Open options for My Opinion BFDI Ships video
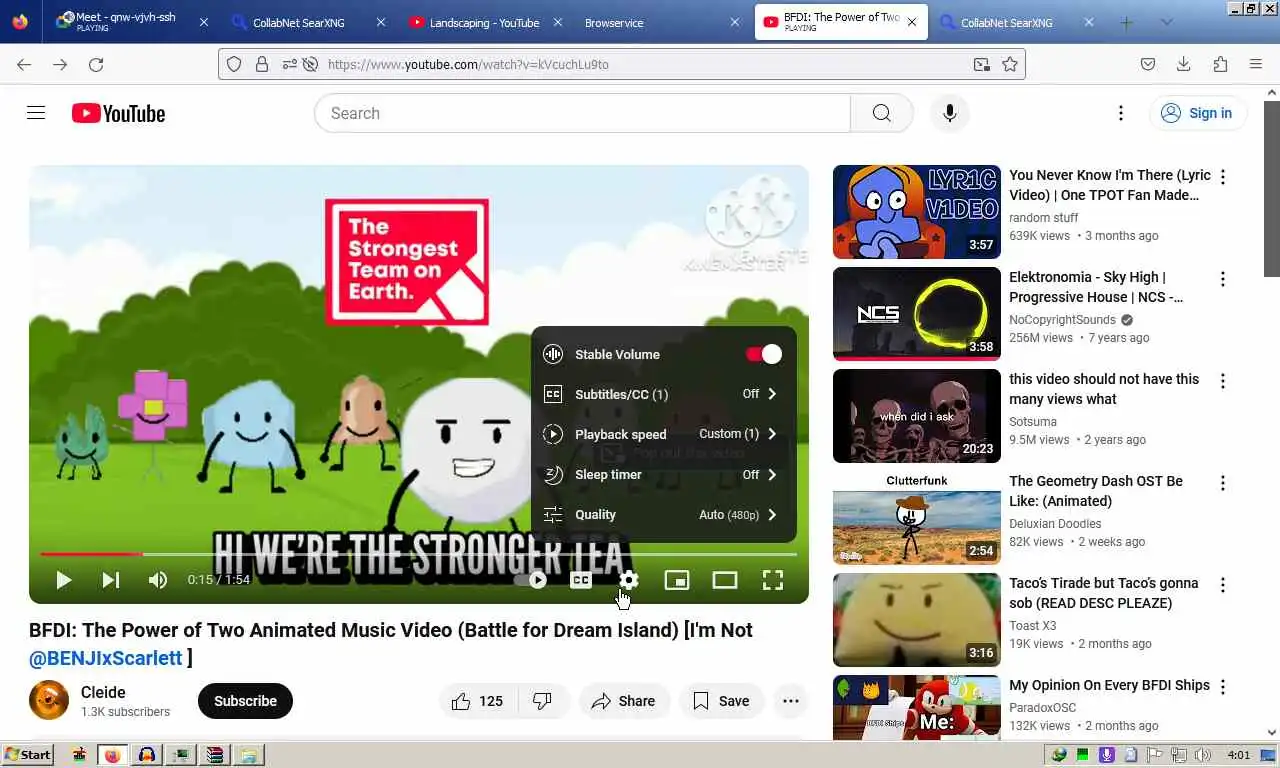This screenshot has height=768, width=1280. point(1222,687)
